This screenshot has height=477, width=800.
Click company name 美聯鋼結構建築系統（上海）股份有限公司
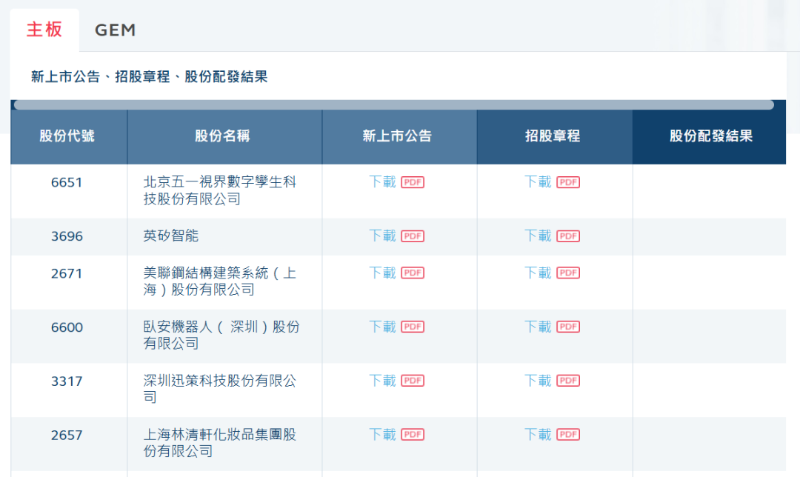click(x=220, y=281)
